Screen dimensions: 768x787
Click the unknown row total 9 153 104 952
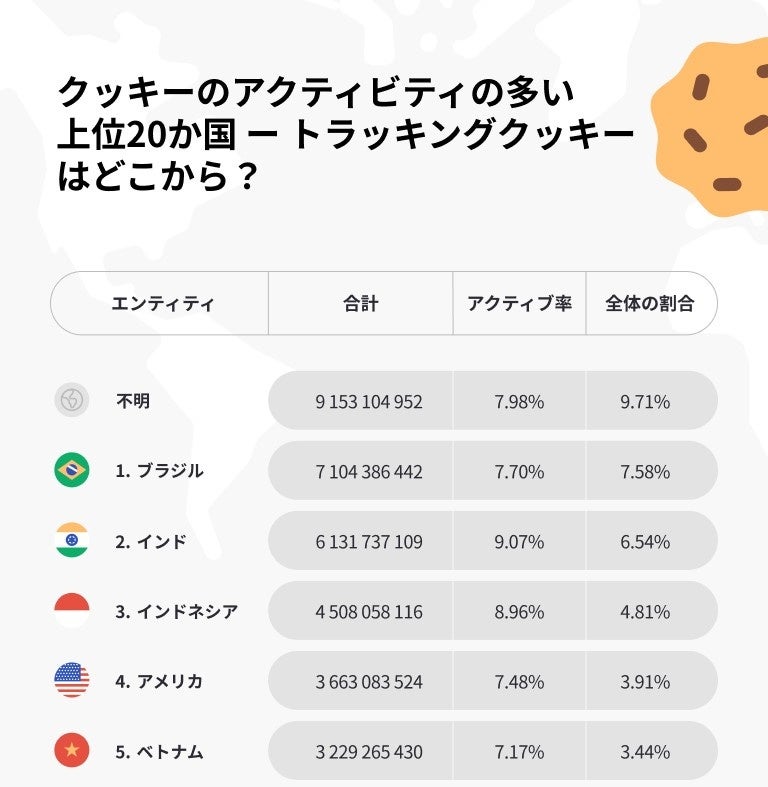[369, 401]
